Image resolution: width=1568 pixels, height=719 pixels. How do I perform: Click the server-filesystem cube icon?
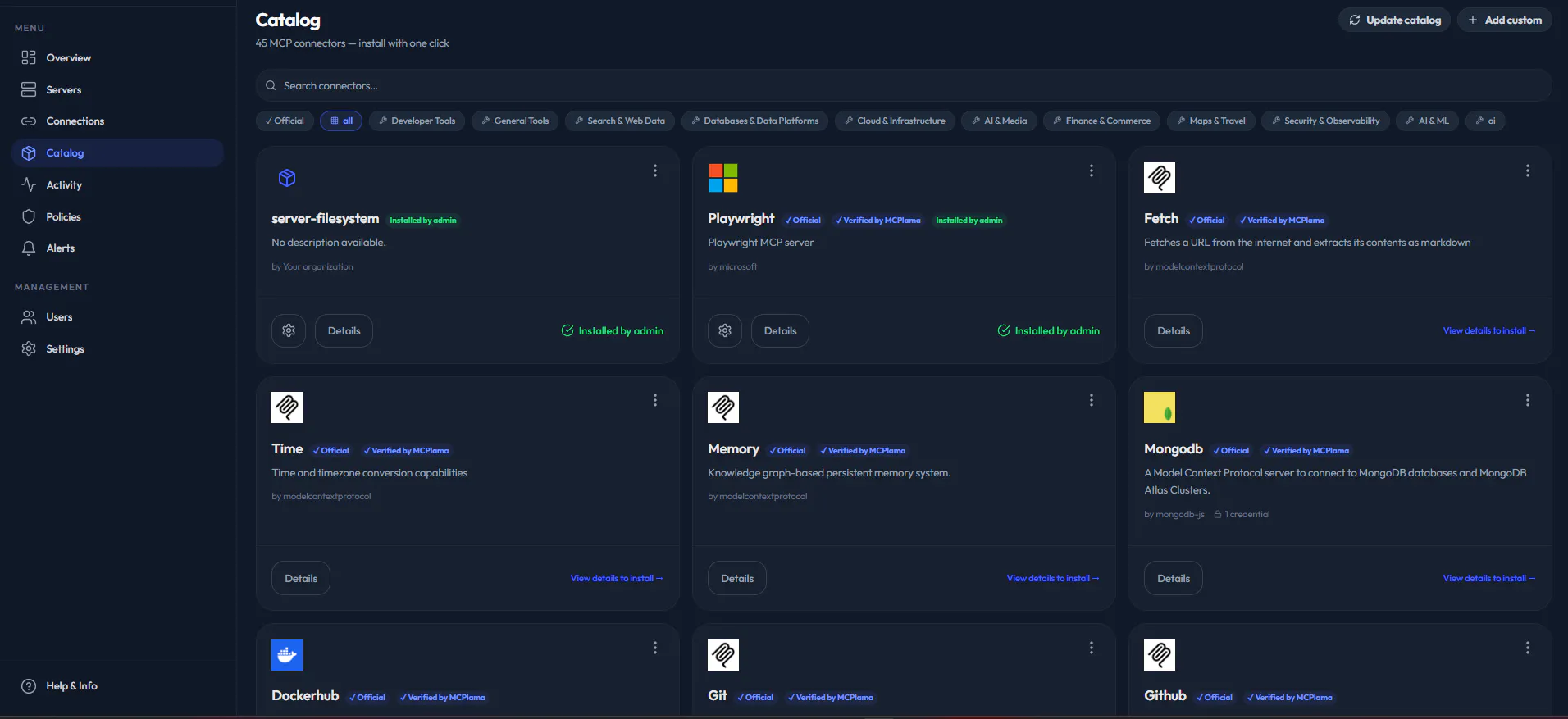pyautogui.click(x=287, y=178)
